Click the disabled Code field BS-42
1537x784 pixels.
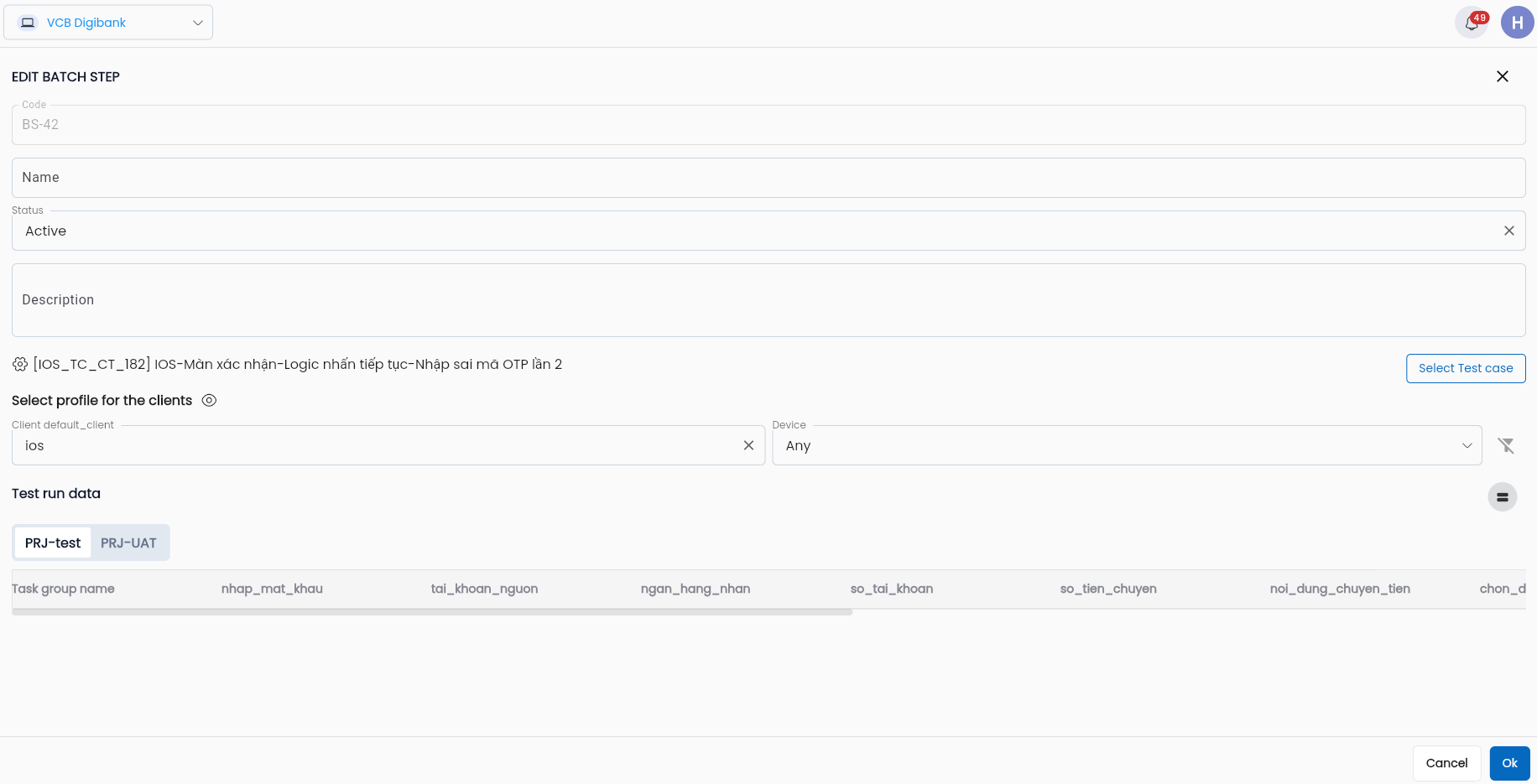(x=768, y=125)
